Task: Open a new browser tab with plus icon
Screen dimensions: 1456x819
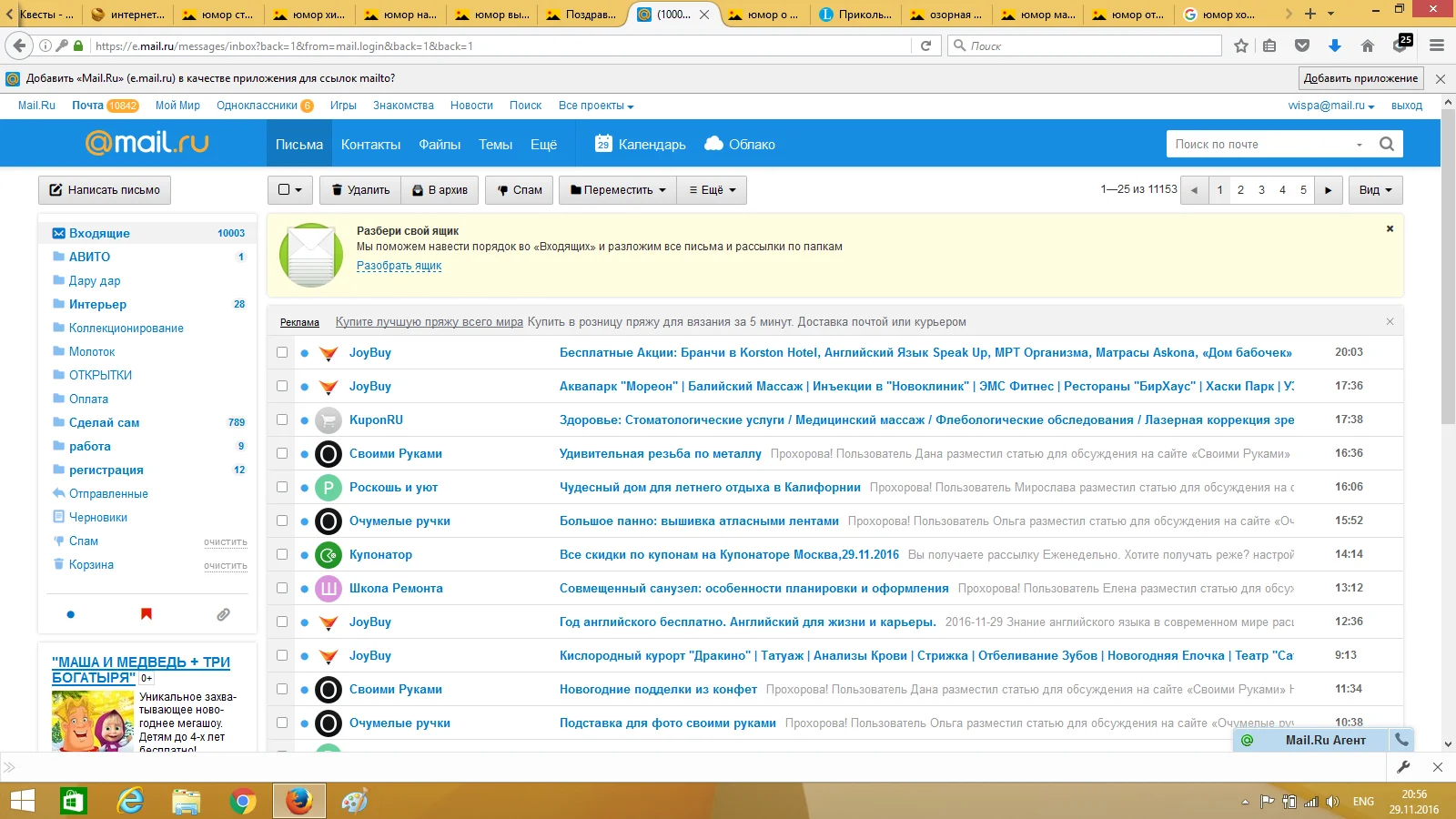Action: point(1310,14)
